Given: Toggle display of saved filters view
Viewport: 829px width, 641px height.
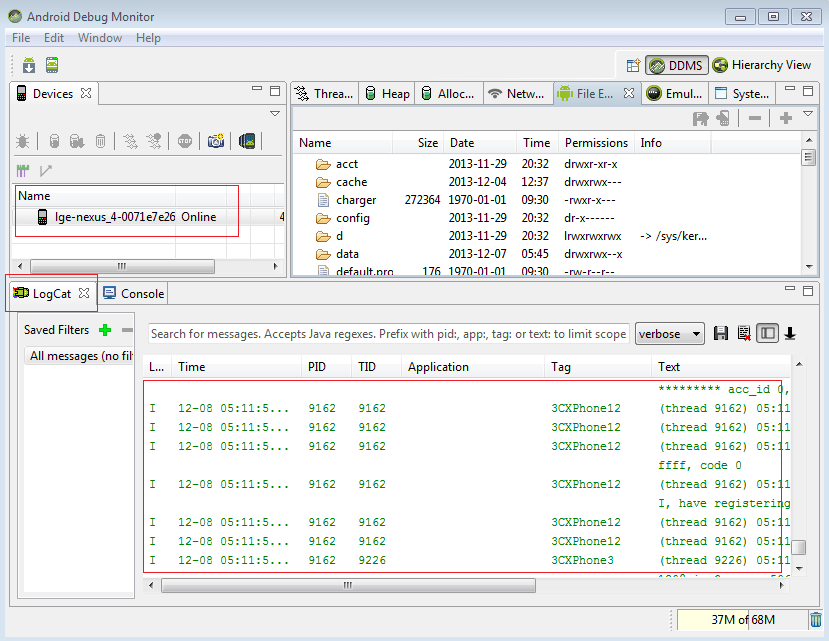Looking at the screenshot, I should 767,333.
